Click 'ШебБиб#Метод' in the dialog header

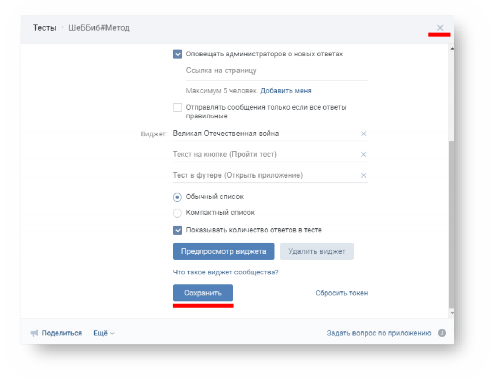coord(99,28)
